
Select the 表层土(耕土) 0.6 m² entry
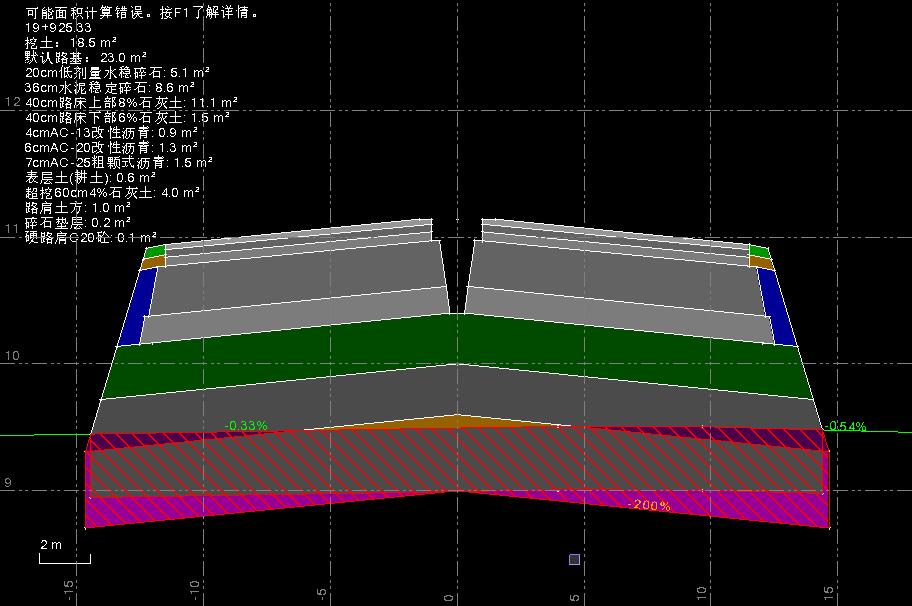pos(90,178)
